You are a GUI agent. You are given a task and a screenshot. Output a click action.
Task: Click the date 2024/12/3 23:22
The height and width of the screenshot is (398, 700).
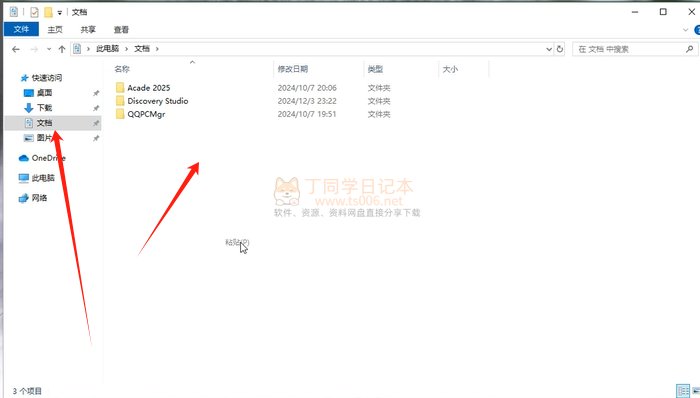click(307, 101)
